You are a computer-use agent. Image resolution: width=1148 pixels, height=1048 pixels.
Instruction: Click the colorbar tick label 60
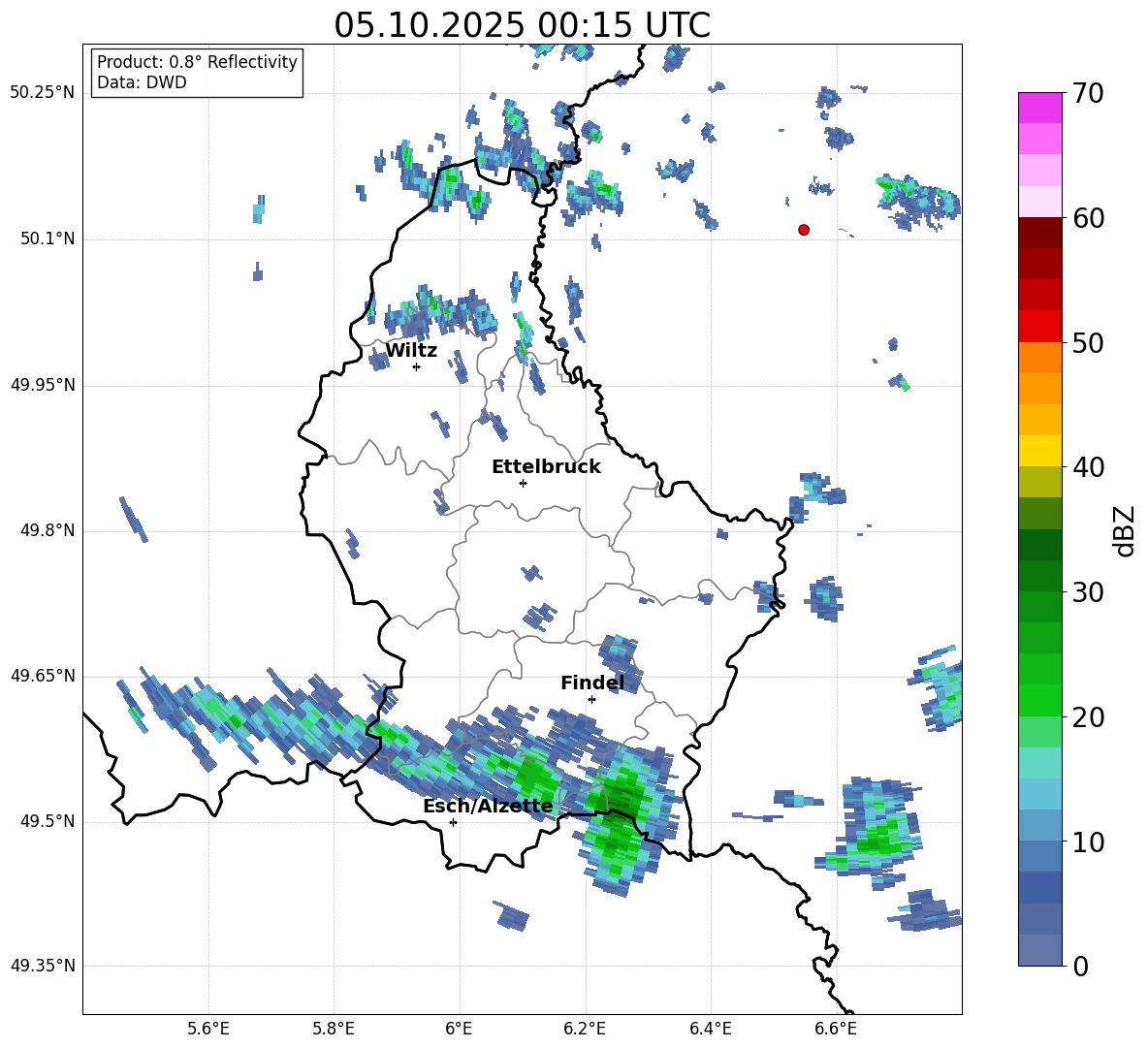pyautogui.click(x=1088, y=218)
